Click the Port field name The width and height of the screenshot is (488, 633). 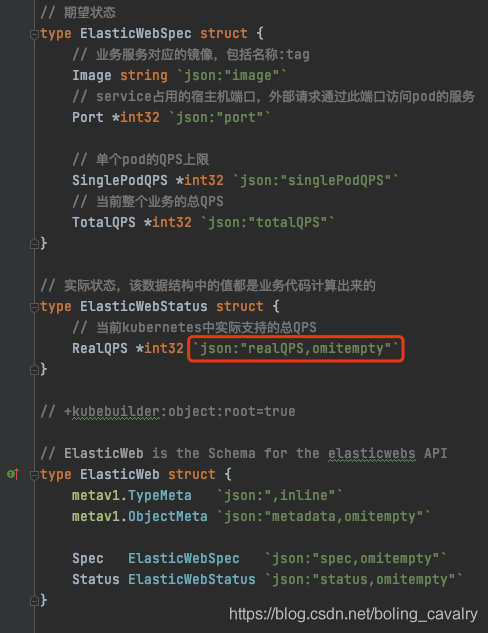point(88,117)
